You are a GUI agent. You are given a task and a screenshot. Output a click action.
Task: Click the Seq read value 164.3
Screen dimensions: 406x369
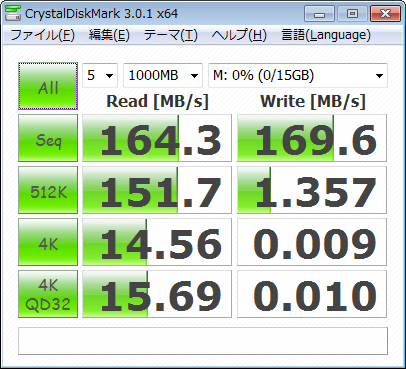[157, 138]
